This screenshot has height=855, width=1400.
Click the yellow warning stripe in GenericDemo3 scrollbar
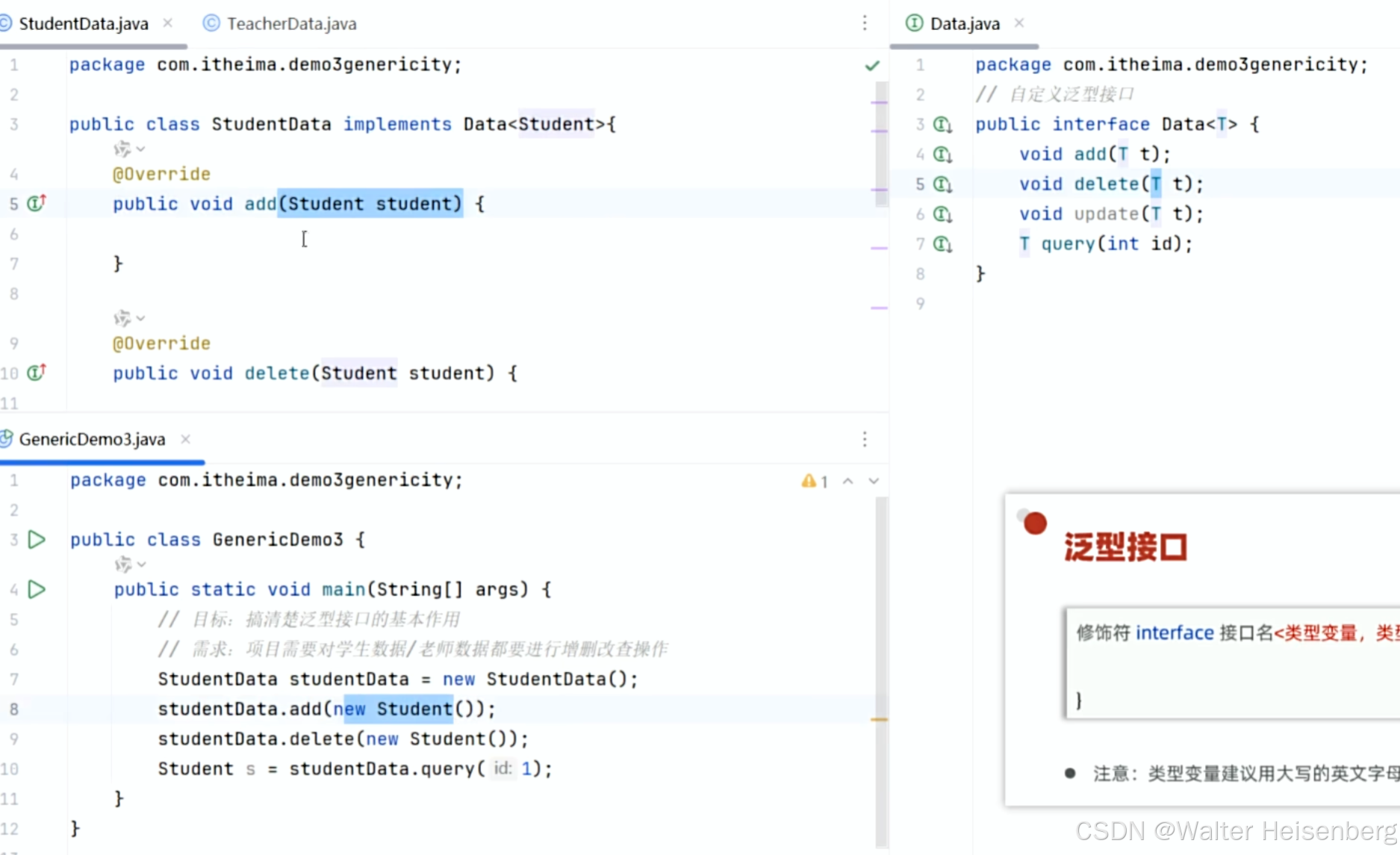tap(880, 719)
